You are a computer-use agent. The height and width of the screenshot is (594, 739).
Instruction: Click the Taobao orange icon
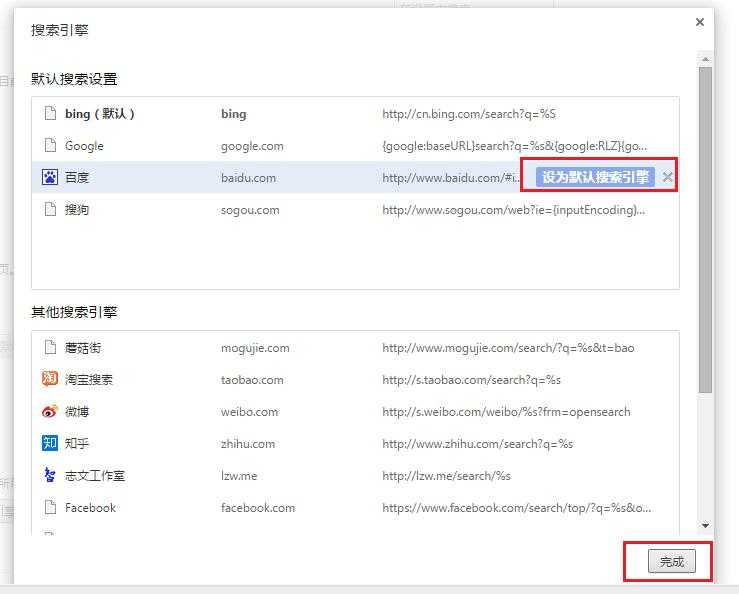pyautogui.click(x=50, y=379)
